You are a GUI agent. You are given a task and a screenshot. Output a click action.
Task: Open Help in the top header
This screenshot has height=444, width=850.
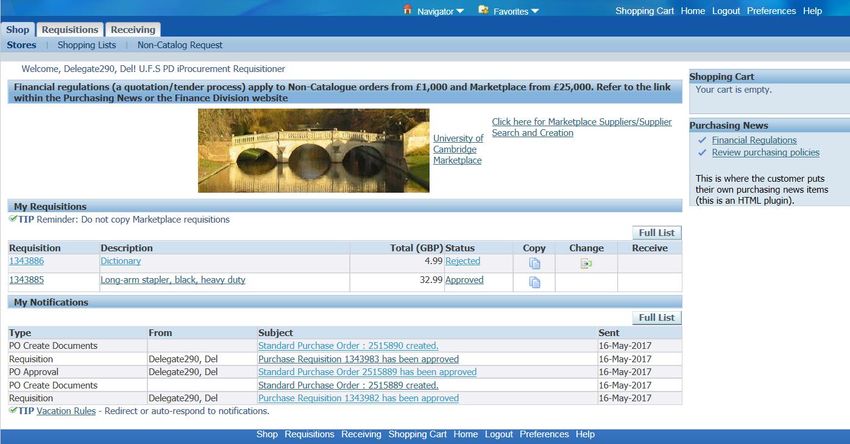(x=812, y=11)
